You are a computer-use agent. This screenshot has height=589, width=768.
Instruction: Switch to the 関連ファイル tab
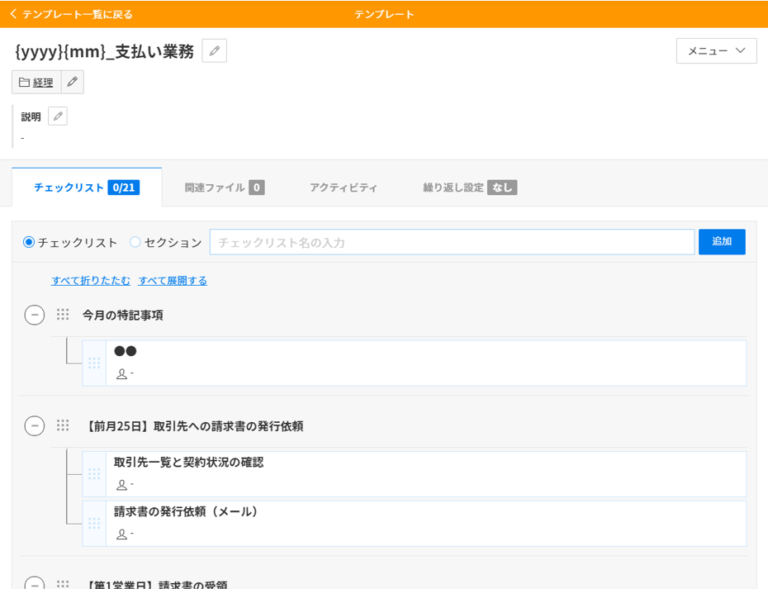(x=224, y=187)
